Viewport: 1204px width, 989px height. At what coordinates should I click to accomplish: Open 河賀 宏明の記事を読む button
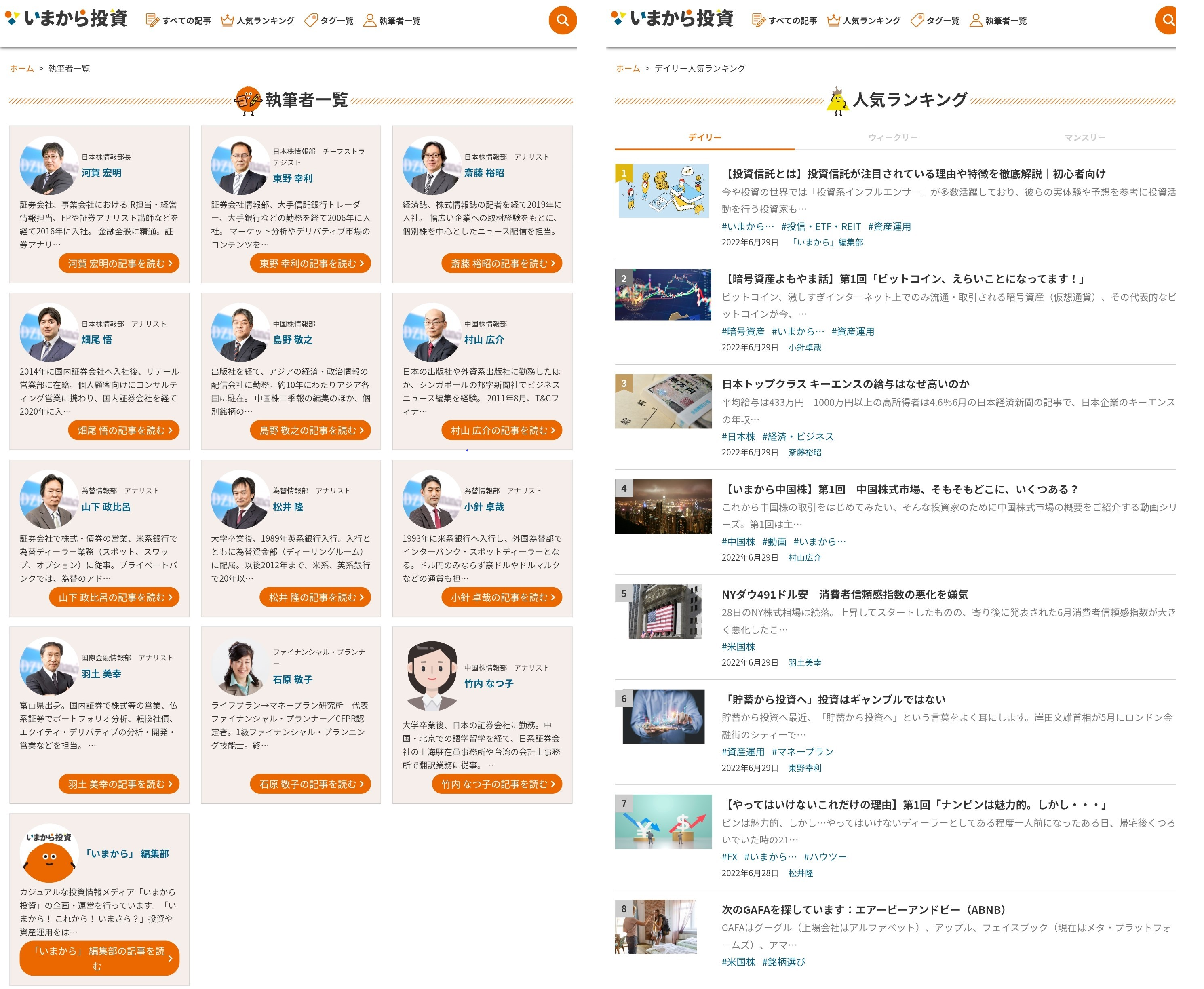119,263
